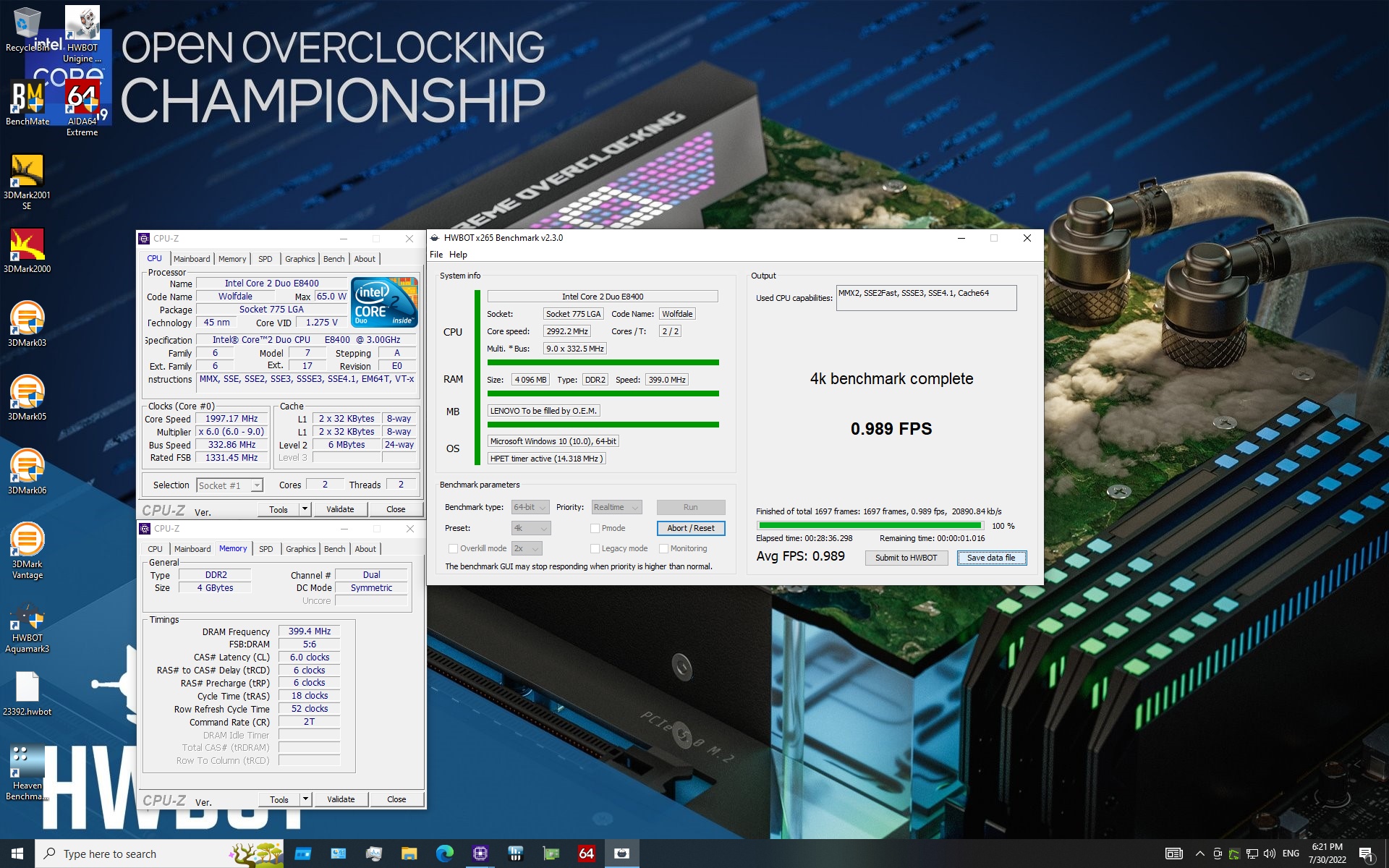Click Save data file button

(x=991, y=558)
